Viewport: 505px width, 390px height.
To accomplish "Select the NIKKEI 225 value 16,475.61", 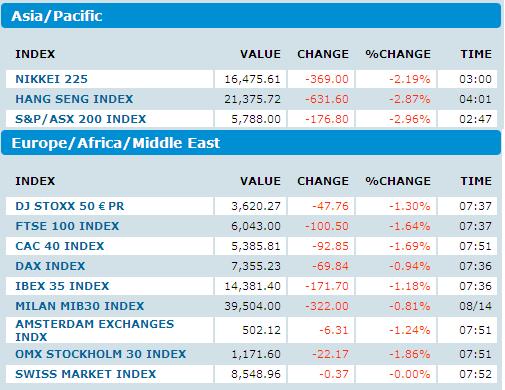I will tap(252, 79).
